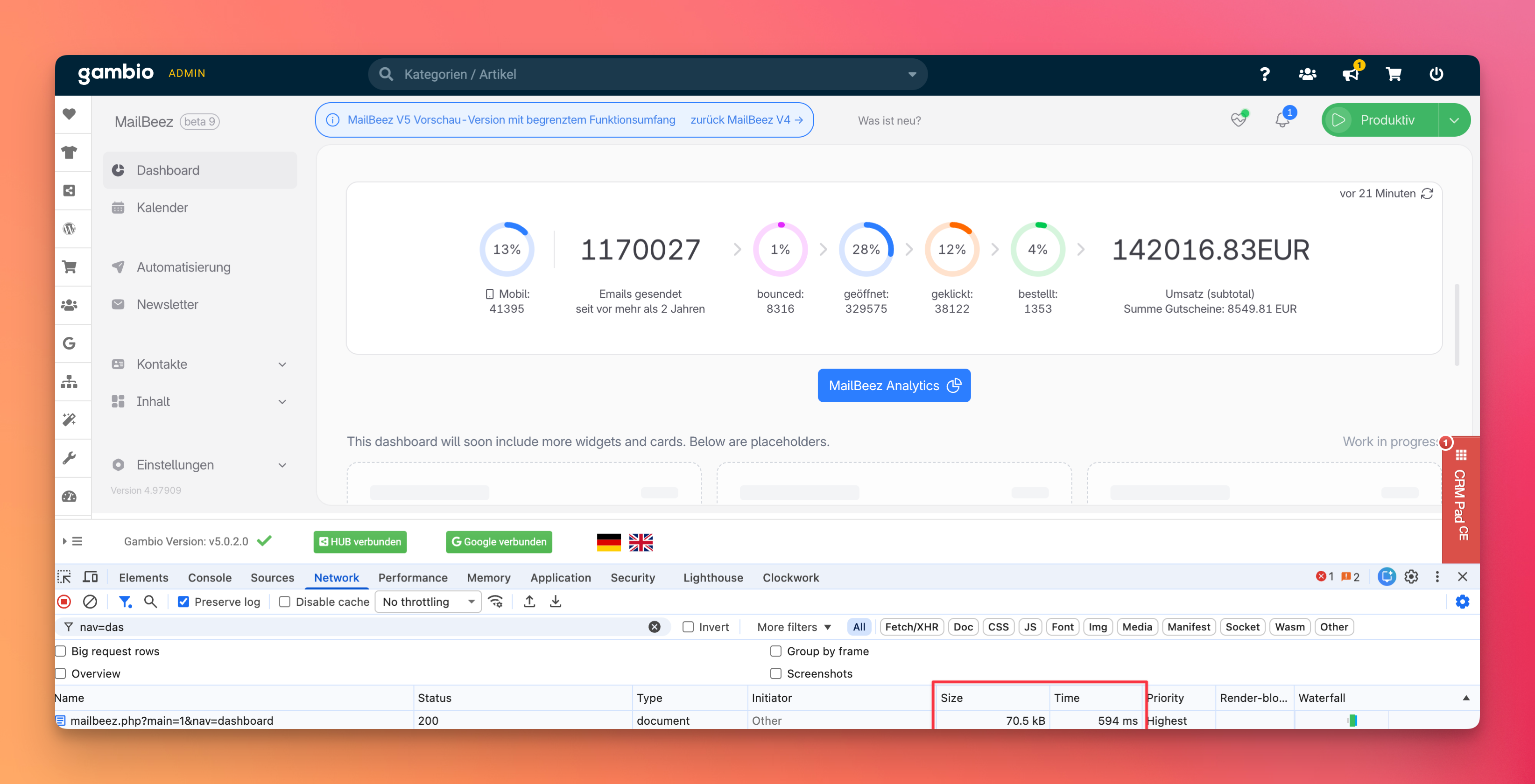Open DevTools network search magnifier
This screenshot has width=1535, height=784.
pyautogui.click(x=151, y=602)
